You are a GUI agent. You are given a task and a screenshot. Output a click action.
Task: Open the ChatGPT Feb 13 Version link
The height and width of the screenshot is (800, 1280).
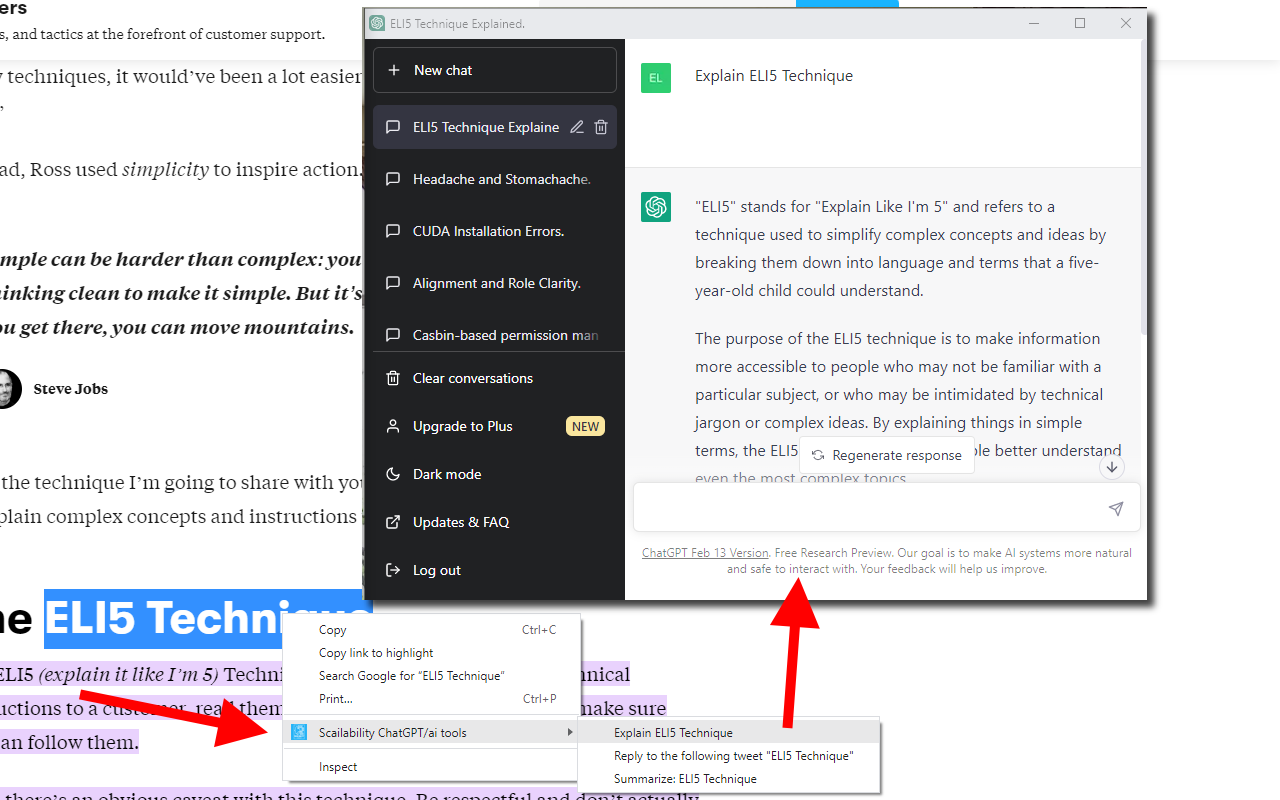click(x=705, y=553)
